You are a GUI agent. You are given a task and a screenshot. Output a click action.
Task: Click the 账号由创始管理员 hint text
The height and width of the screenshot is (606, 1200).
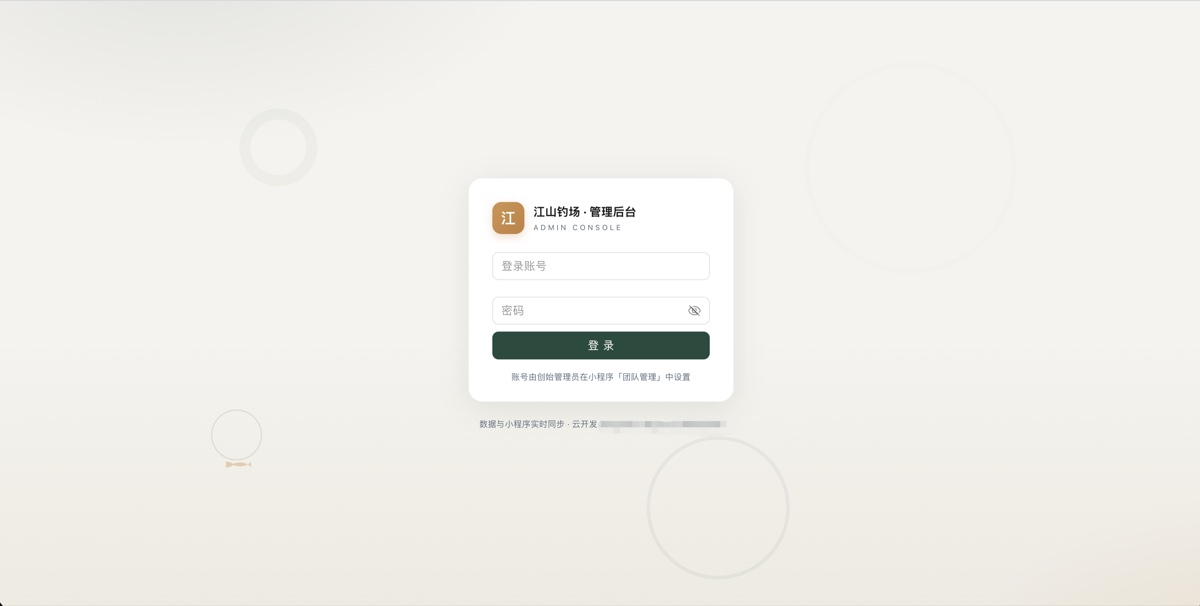[601, 377]
